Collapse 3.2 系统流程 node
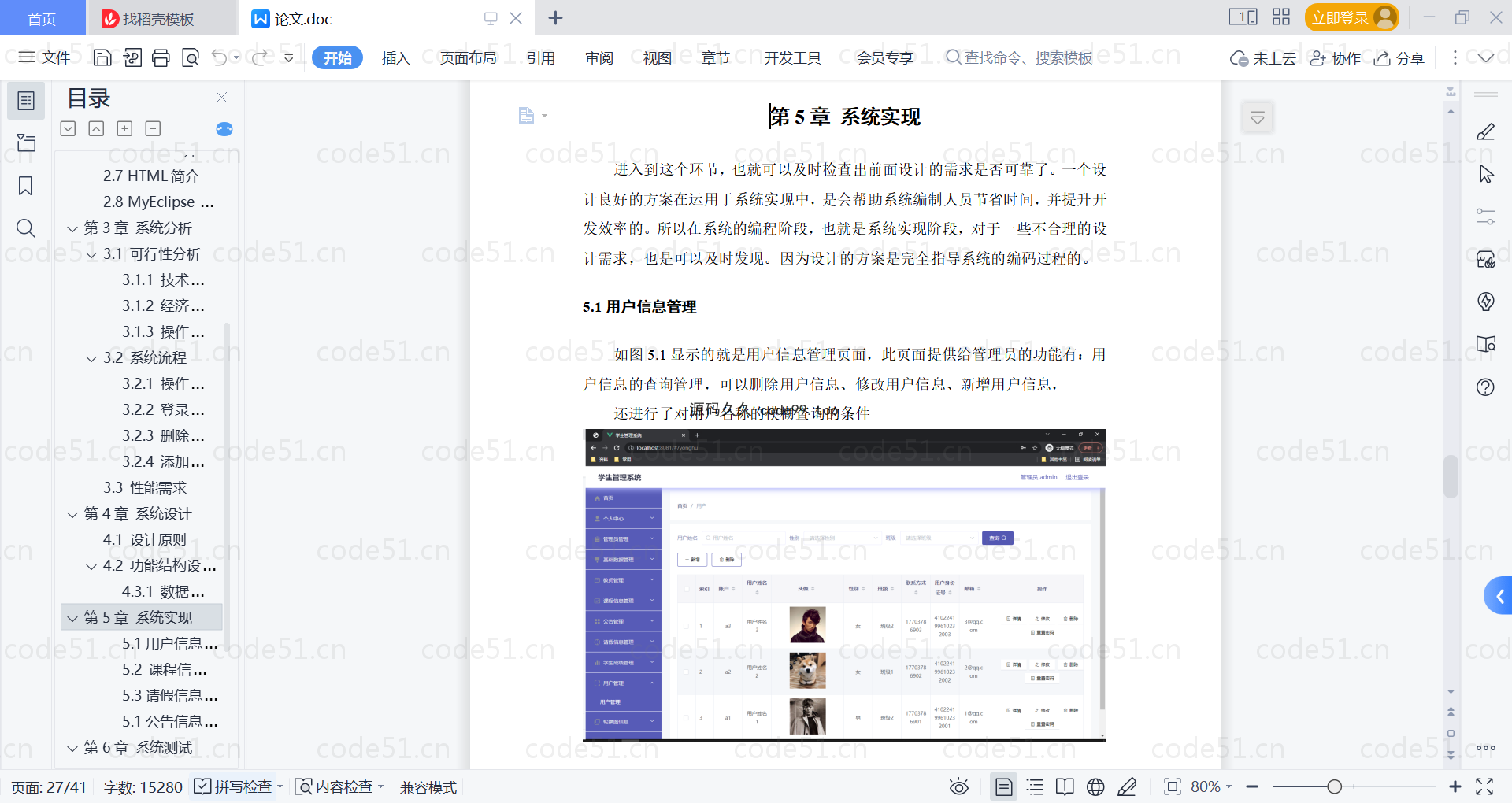This screenshot has height=803, width=1512. (91, 359)
